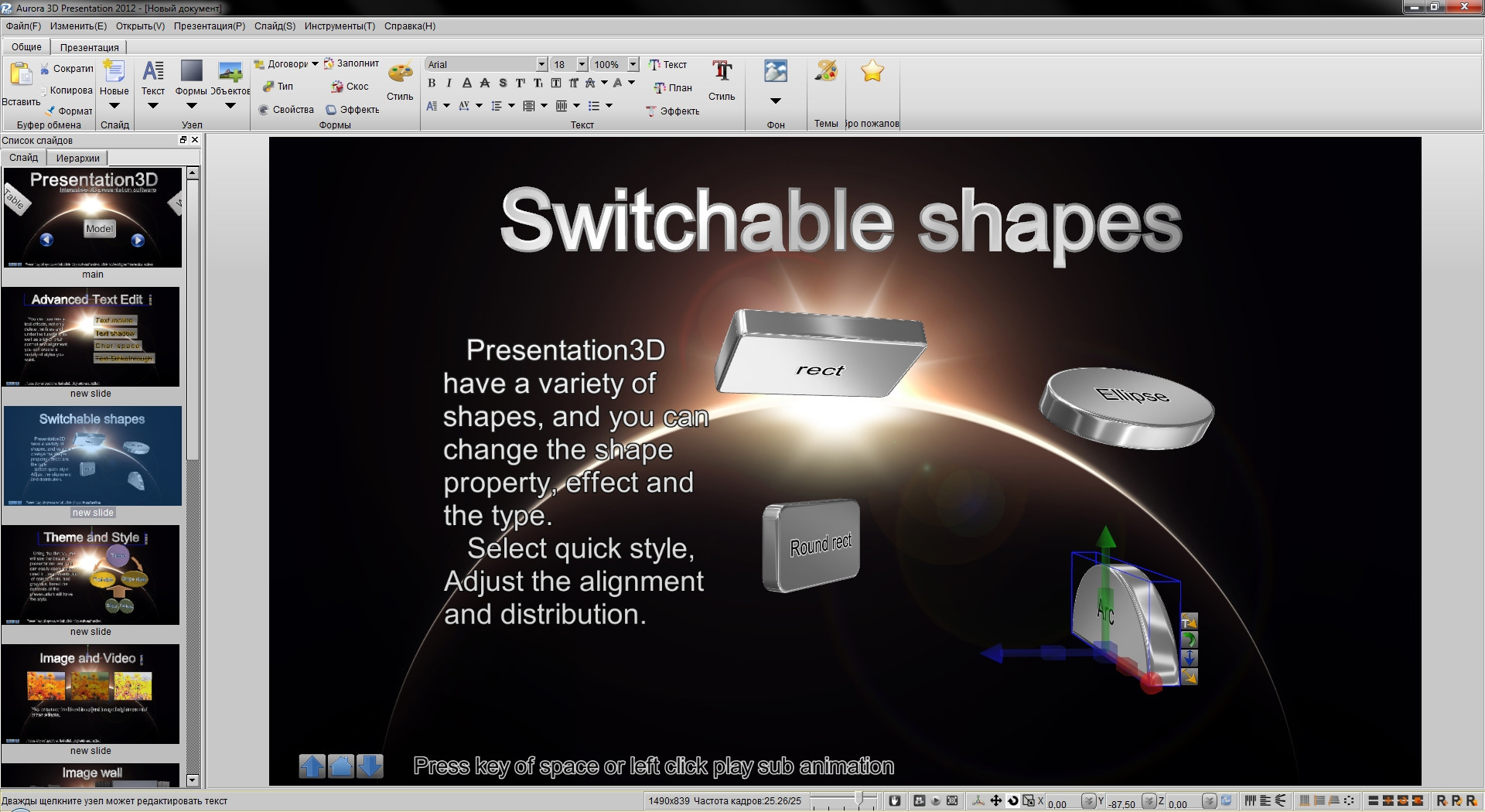Click the Bevel (Скос) shape button
The width and height of the screenshot is (1485, 812).
point(350,87)
